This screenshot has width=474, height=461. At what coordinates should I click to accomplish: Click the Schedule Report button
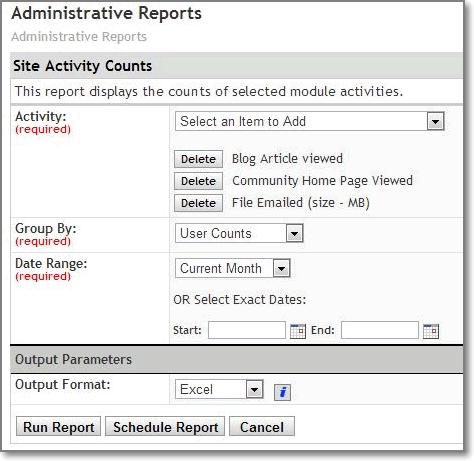[165, 427]
